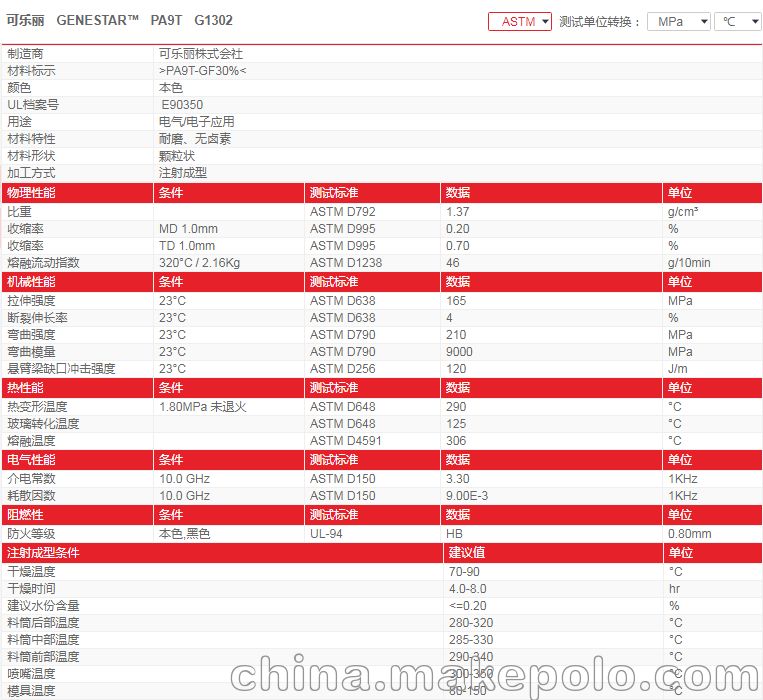
Task: Click unit 'g/10min'
Action: (x=689, y=263)
